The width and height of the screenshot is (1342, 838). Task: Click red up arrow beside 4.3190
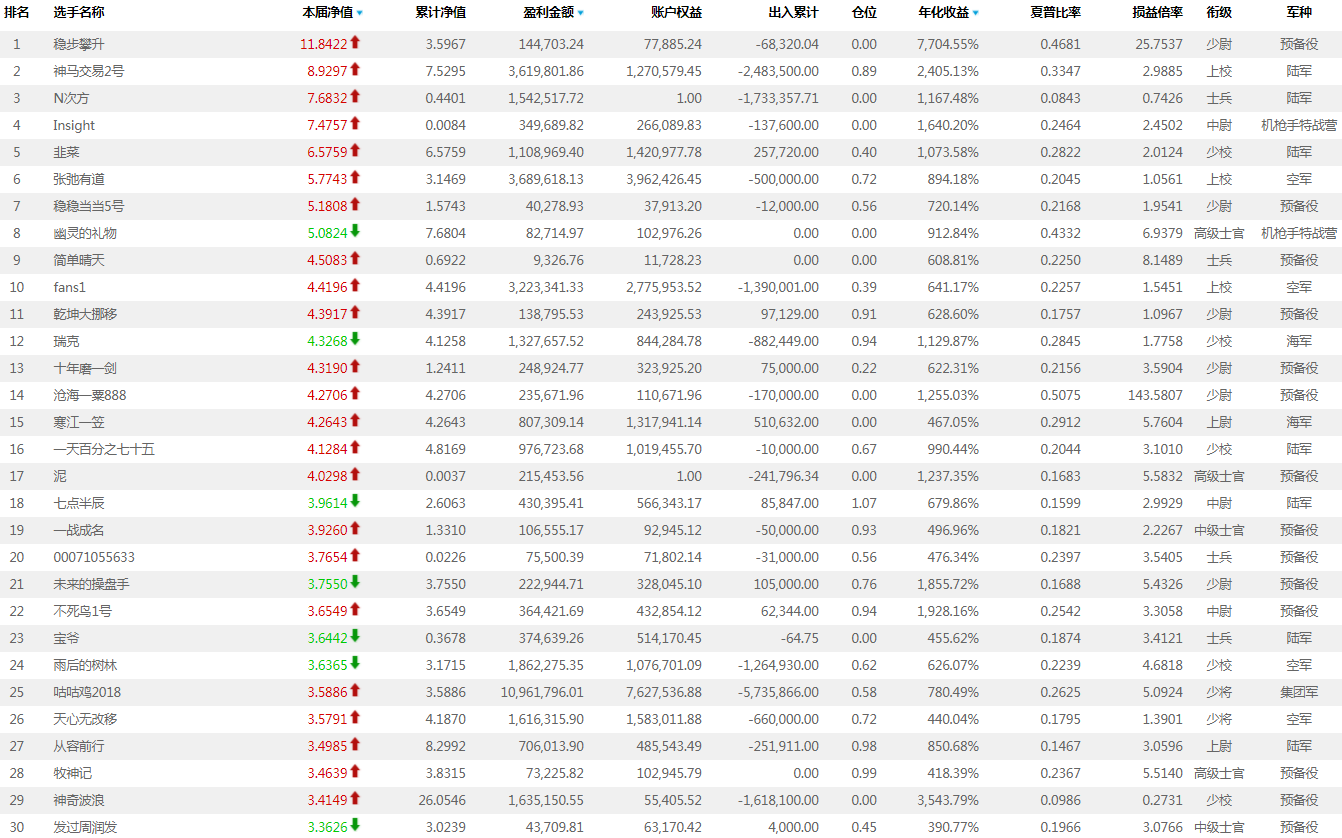pos(355,367)
